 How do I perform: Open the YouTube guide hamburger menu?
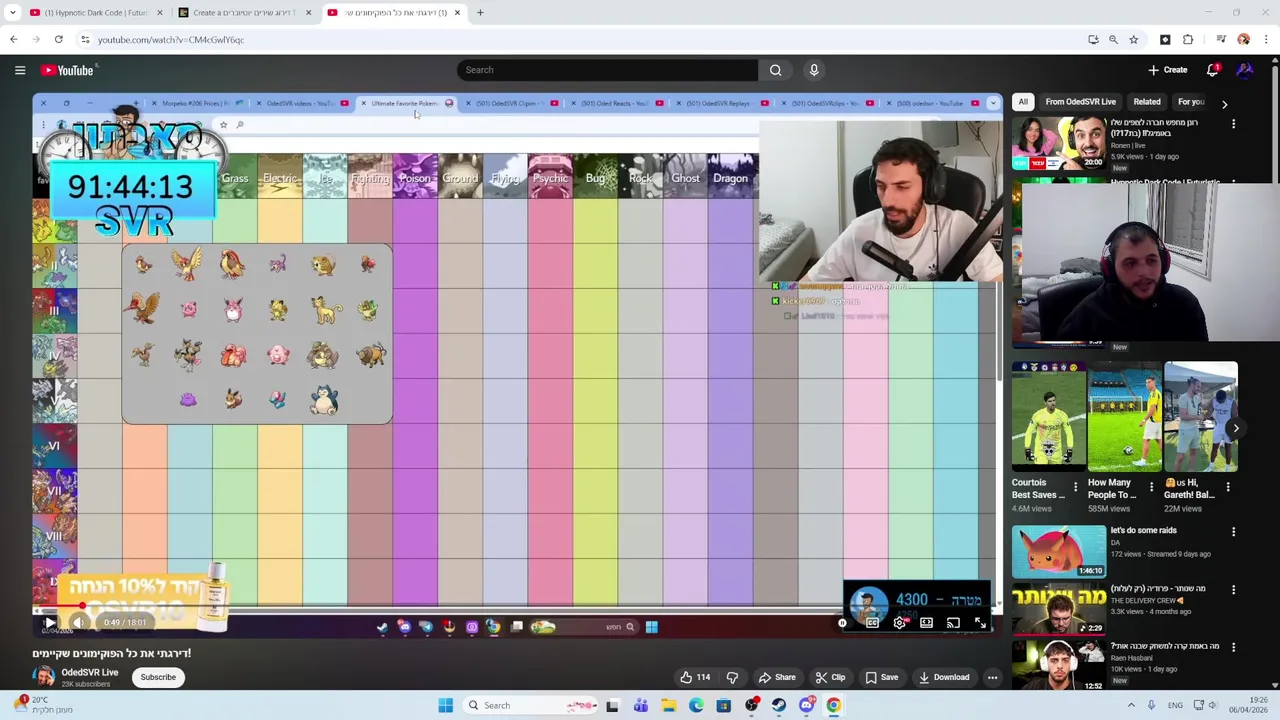[20, 70]
